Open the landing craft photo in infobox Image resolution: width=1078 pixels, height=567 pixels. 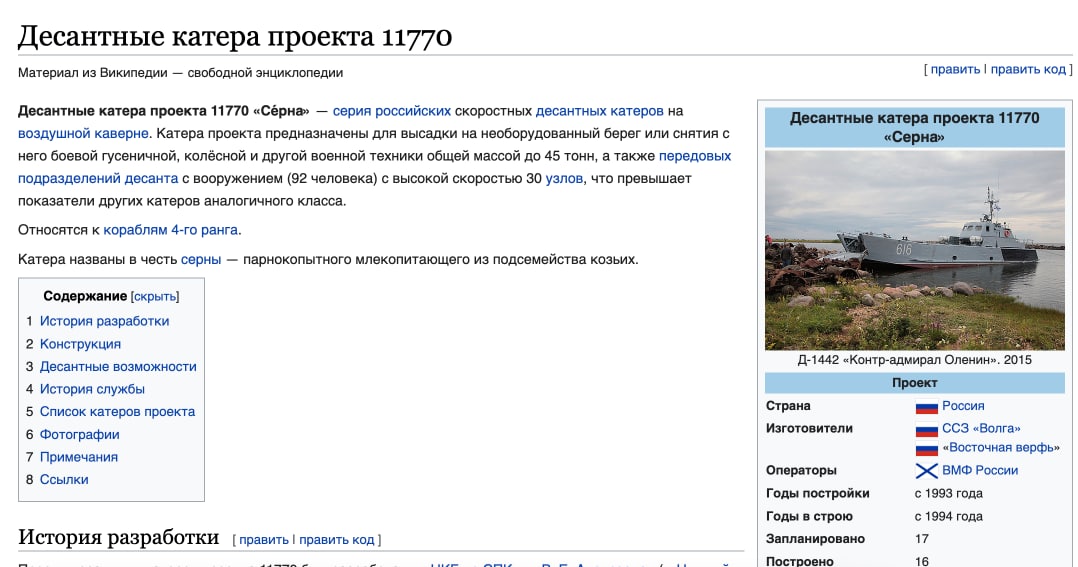914,250
